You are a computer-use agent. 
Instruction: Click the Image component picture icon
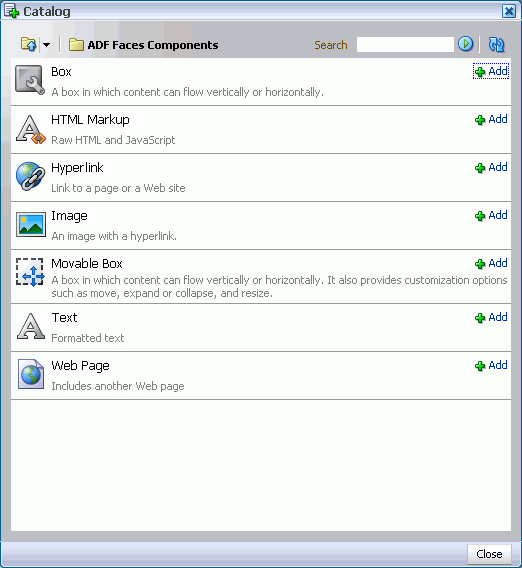31,224
